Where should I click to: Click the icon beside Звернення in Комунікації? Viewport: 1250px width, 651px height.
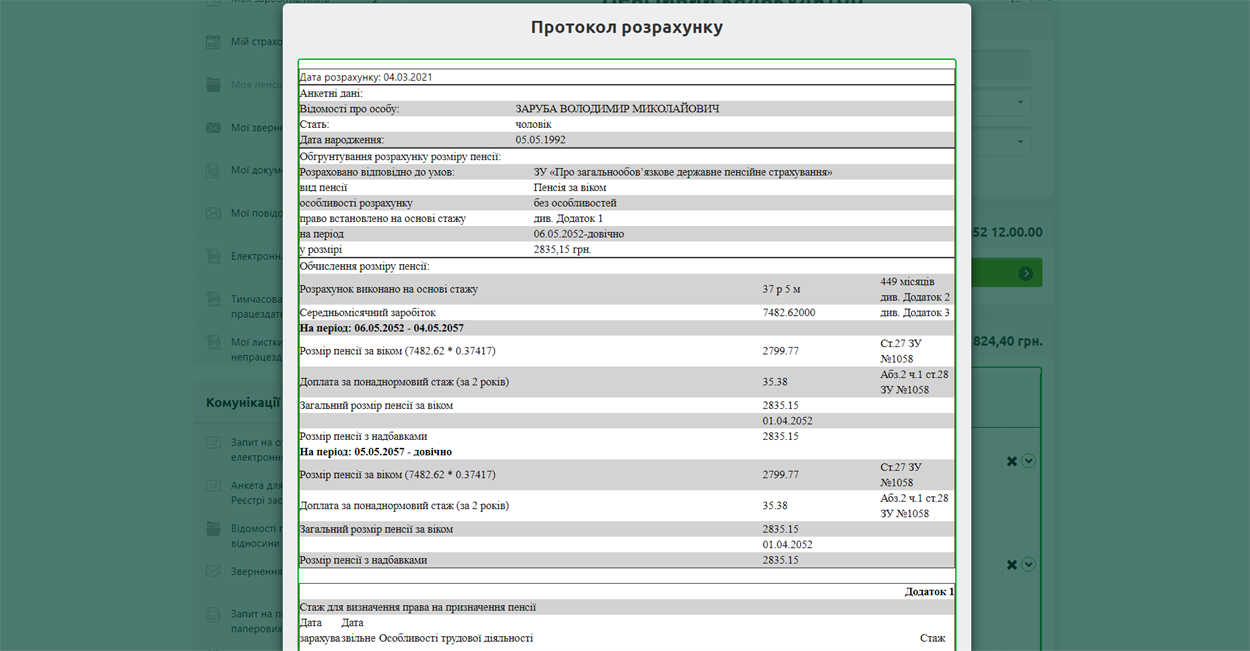point(212,571)
